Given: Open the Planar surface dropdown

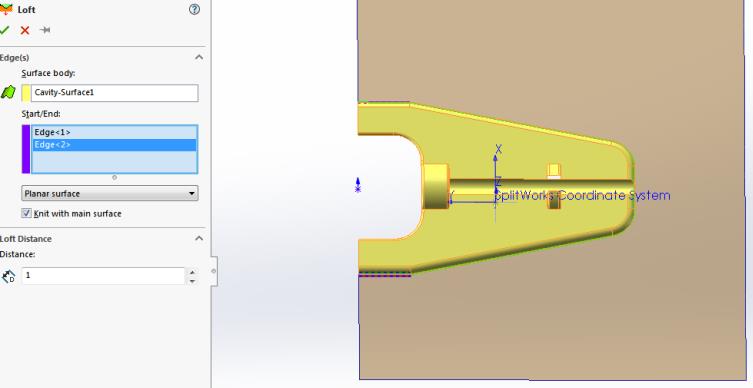Looking at the screenshot, I should click(110, 194).
